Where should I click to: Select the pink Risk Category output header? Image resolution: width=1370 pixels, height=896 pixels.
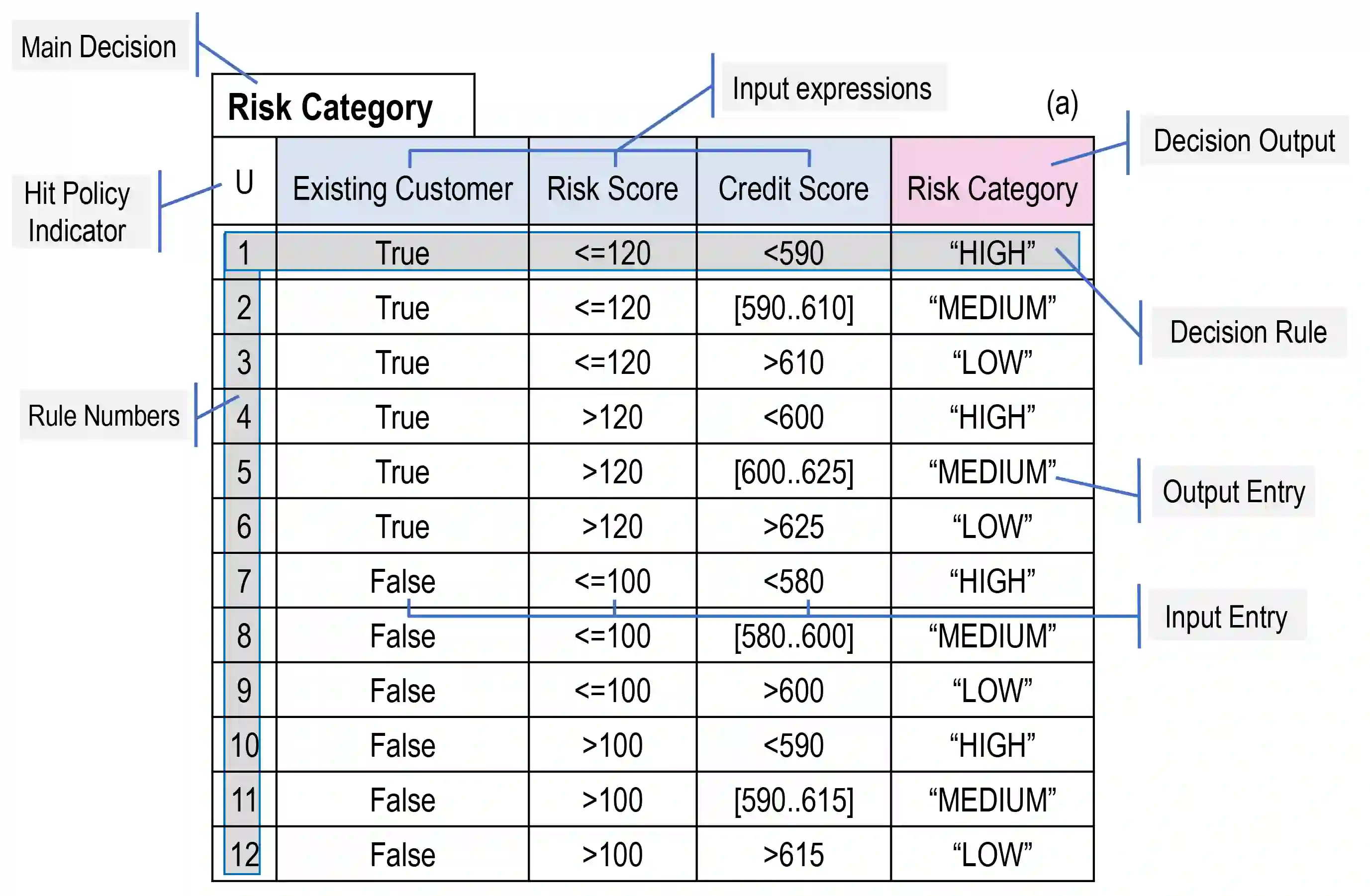click(992, 189)
